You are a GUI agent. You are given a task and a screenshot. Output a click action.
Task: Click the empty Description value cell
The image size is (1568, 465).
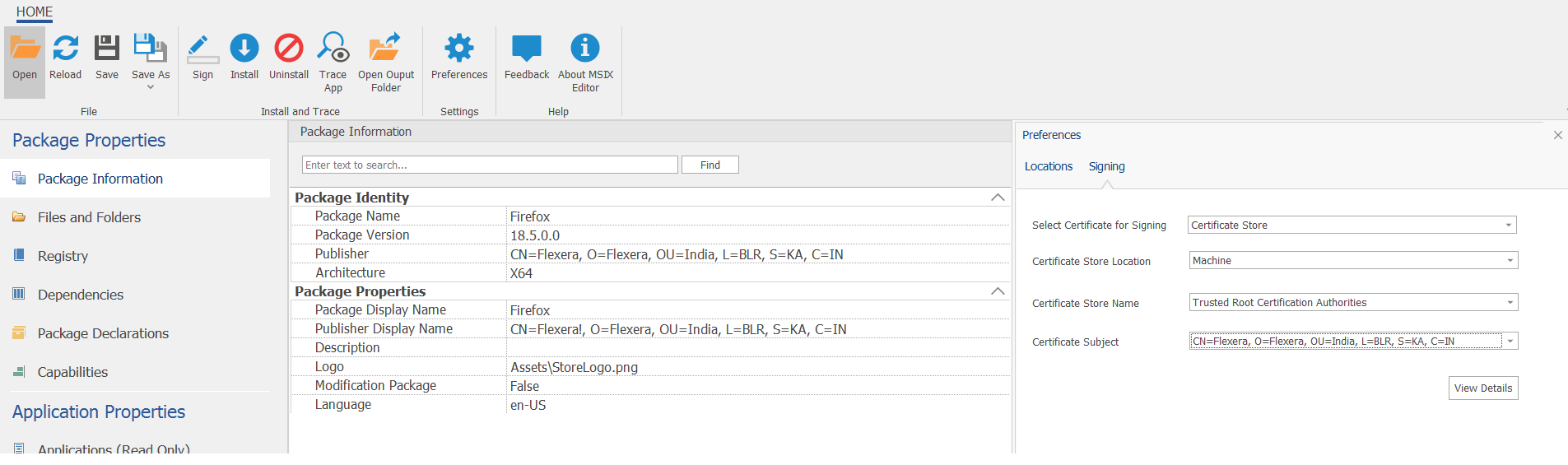point(758,348)
